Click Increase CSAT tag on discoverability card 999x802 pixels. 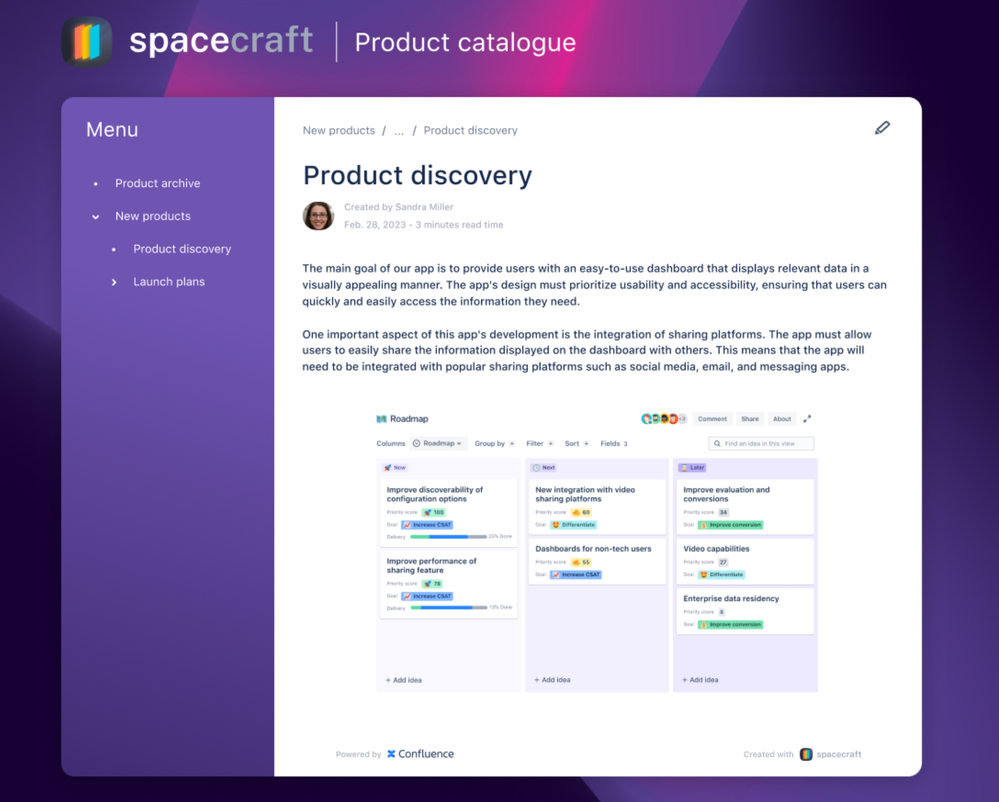(427, 525)
